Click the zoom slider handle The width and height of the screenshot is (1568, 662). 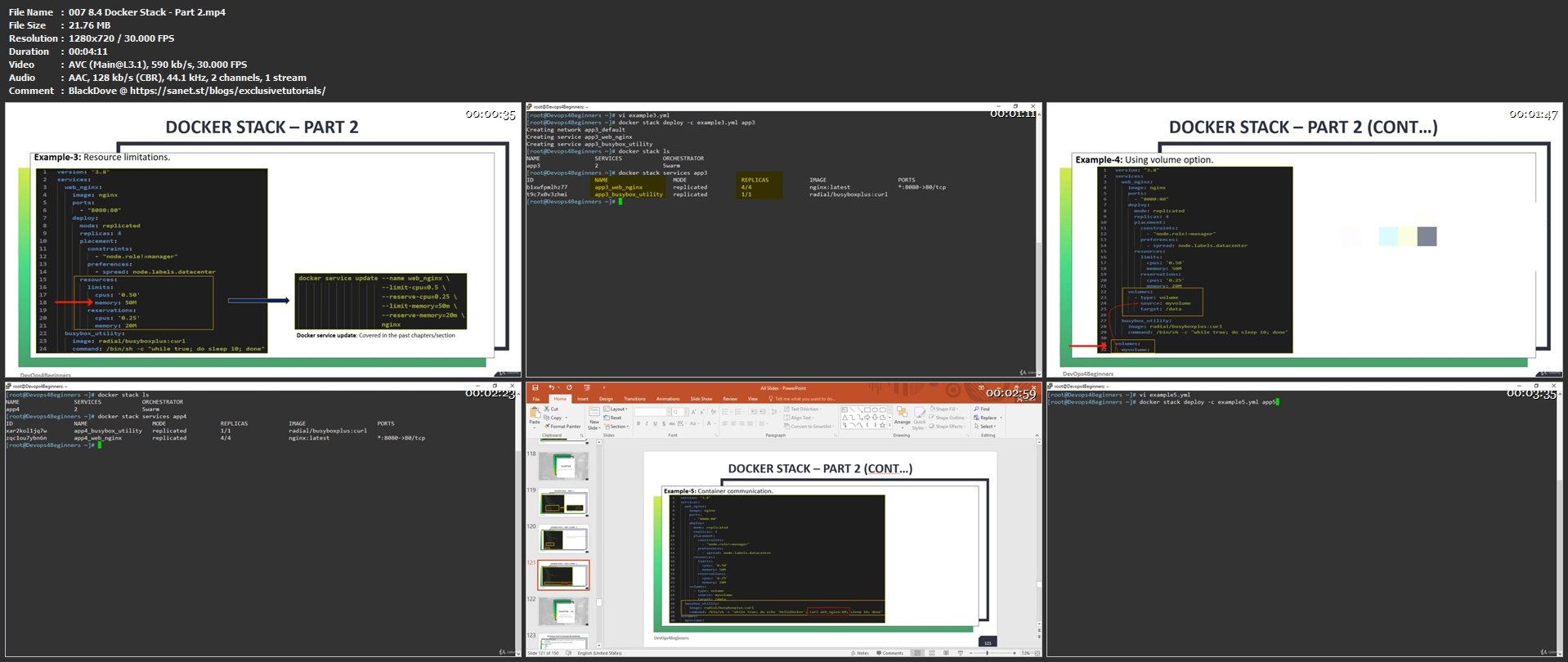tap(987, 653)
